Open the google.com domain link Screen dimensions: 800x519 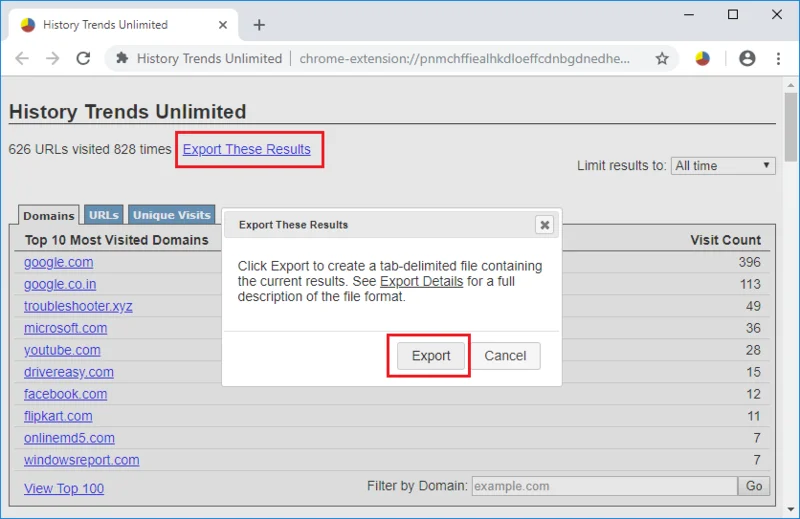[59, 262]
